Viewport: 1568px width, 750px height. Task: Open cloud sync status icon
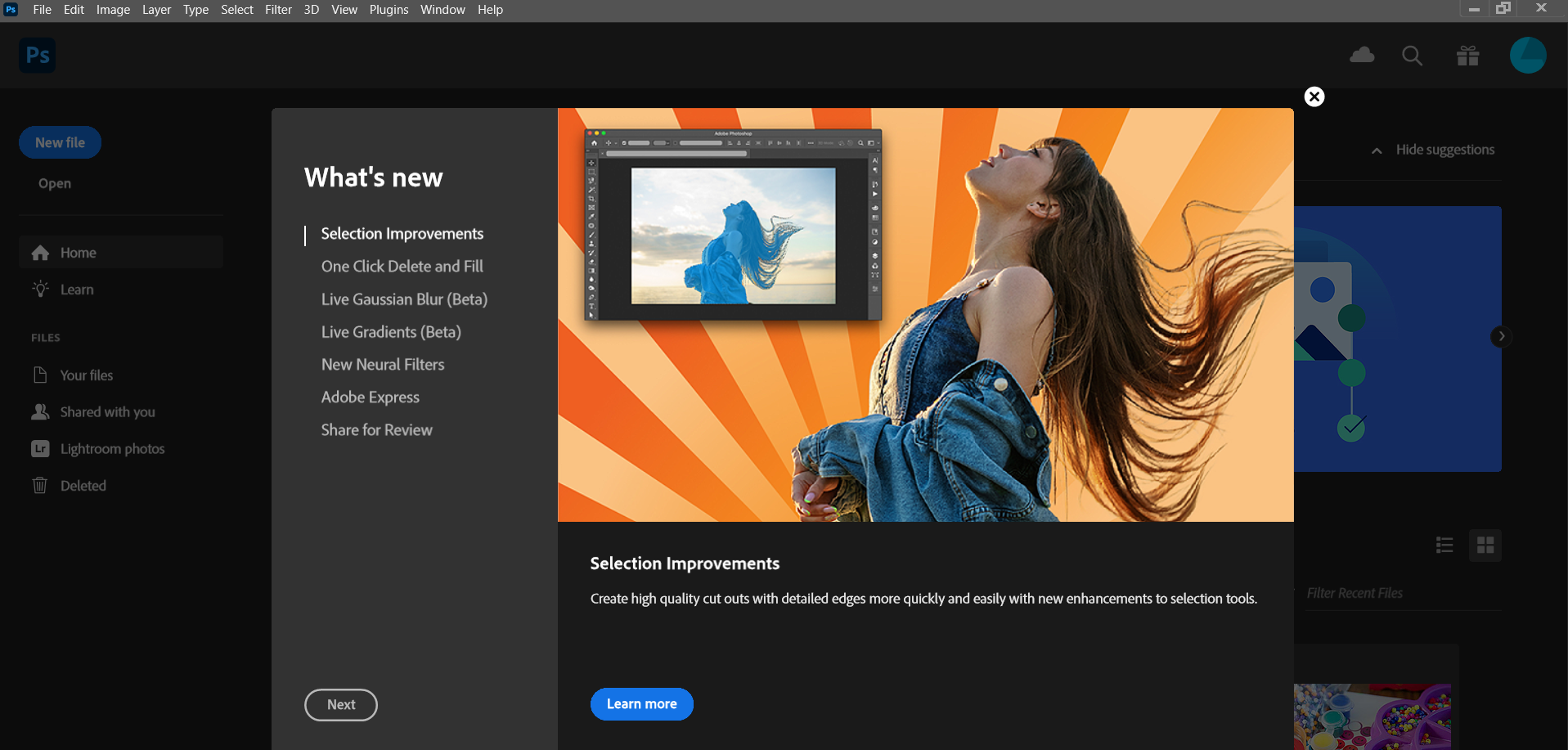coord(1362,56)
